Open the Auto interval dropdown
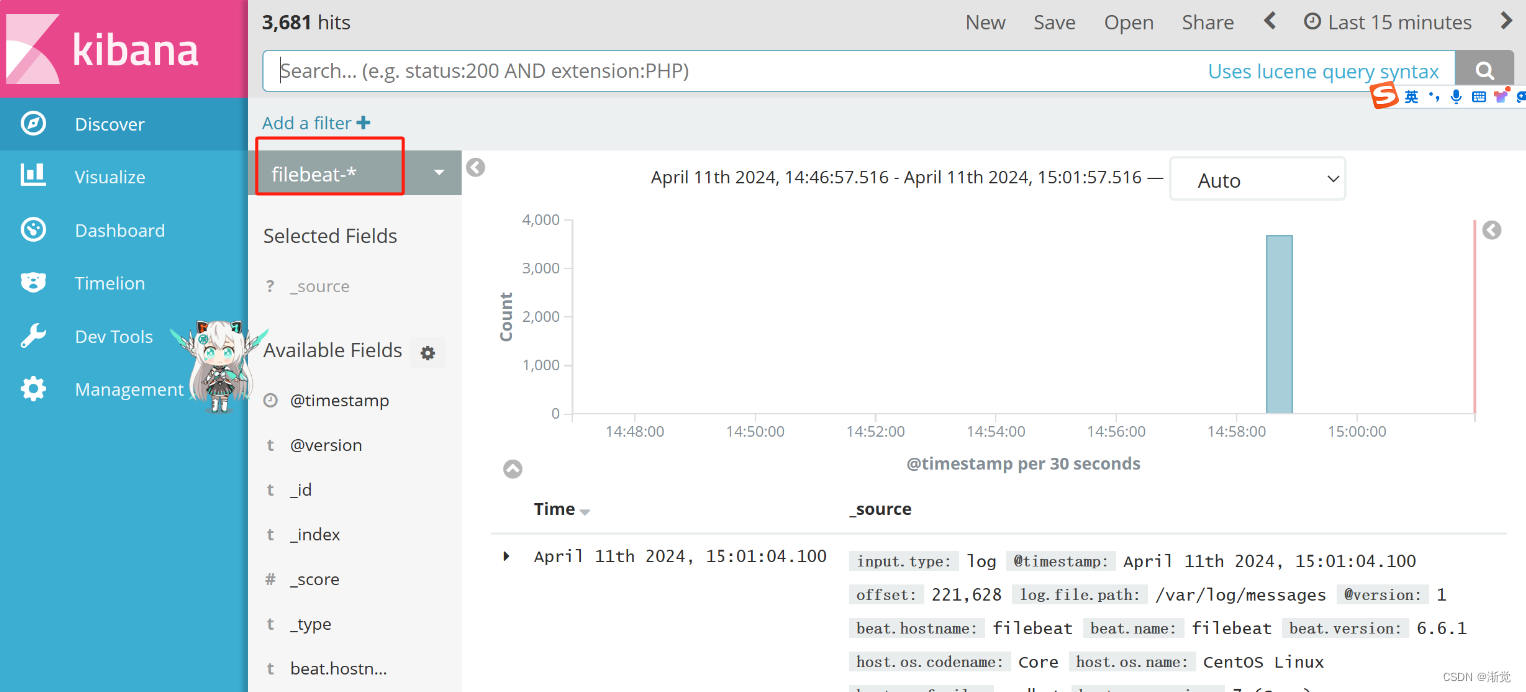Screen dimensions: 1526x692 (x=1257, y=180)
